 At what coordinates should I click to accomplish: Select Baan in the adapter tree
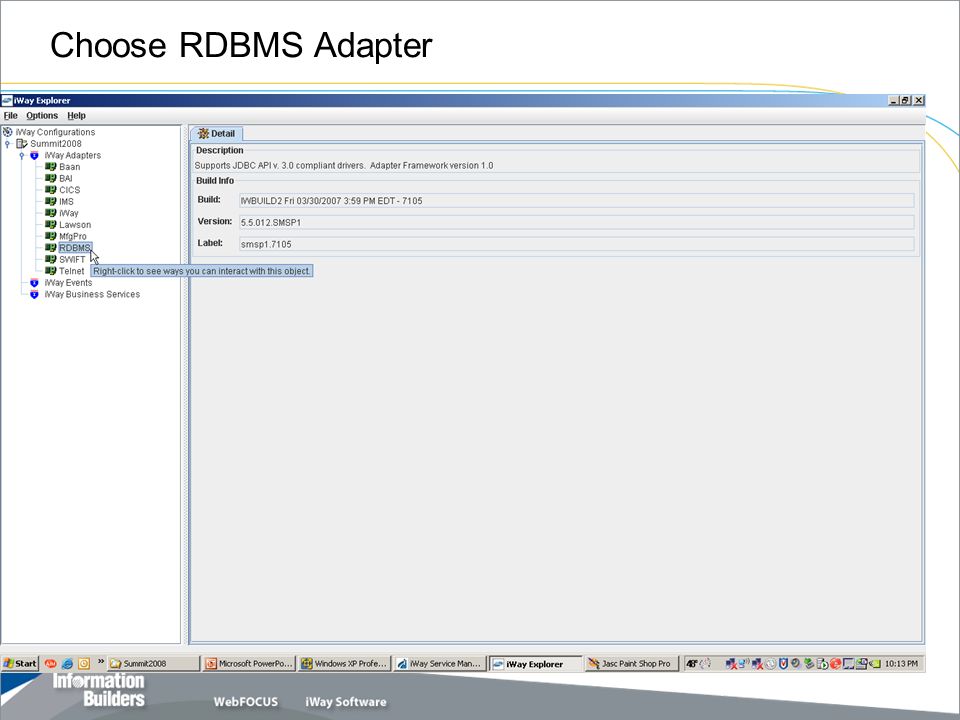click(x=69, y=167)
